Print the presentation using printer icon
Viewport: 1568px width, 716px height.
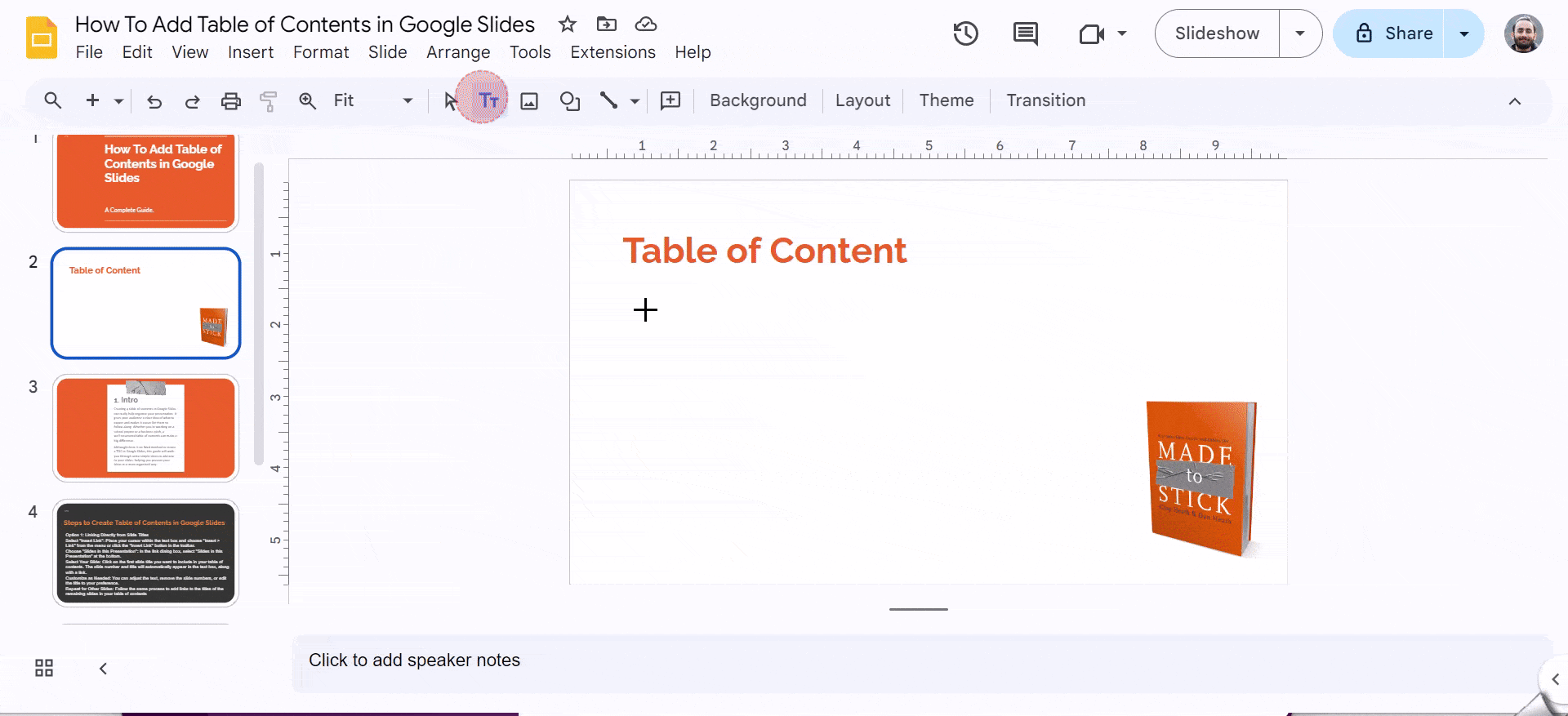(231, 101)
